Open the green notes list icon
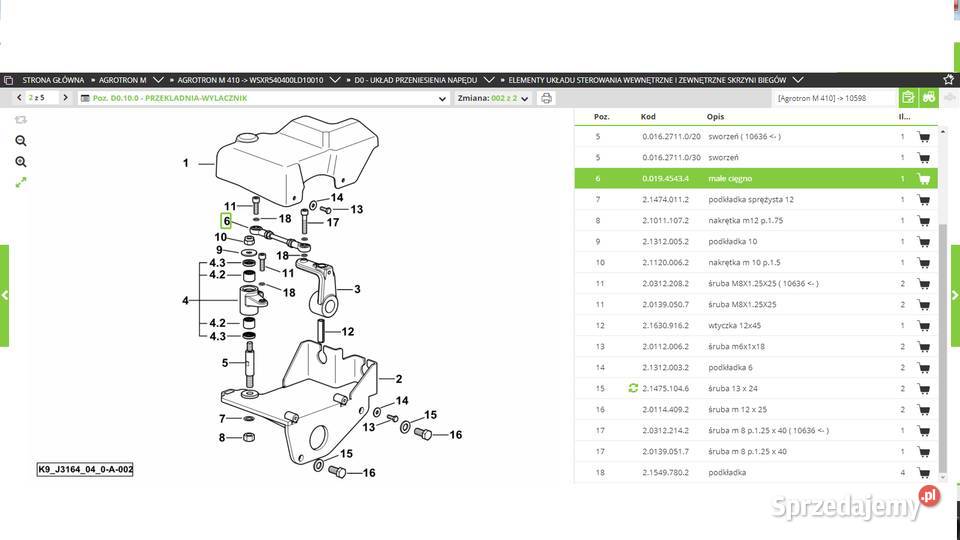This screenshot has height=540, width=960. click(x=907, y=98)
